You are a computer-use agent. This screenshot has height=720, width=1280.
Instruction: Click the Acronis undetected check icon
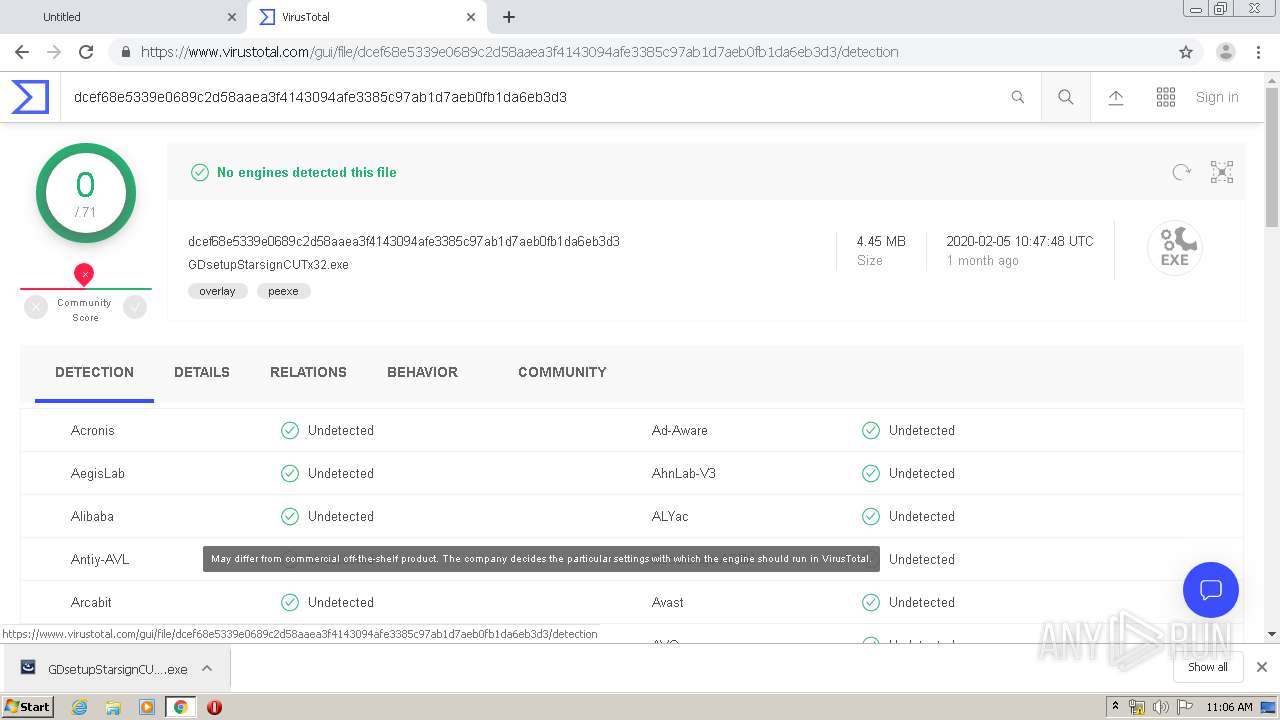point(290,430)
